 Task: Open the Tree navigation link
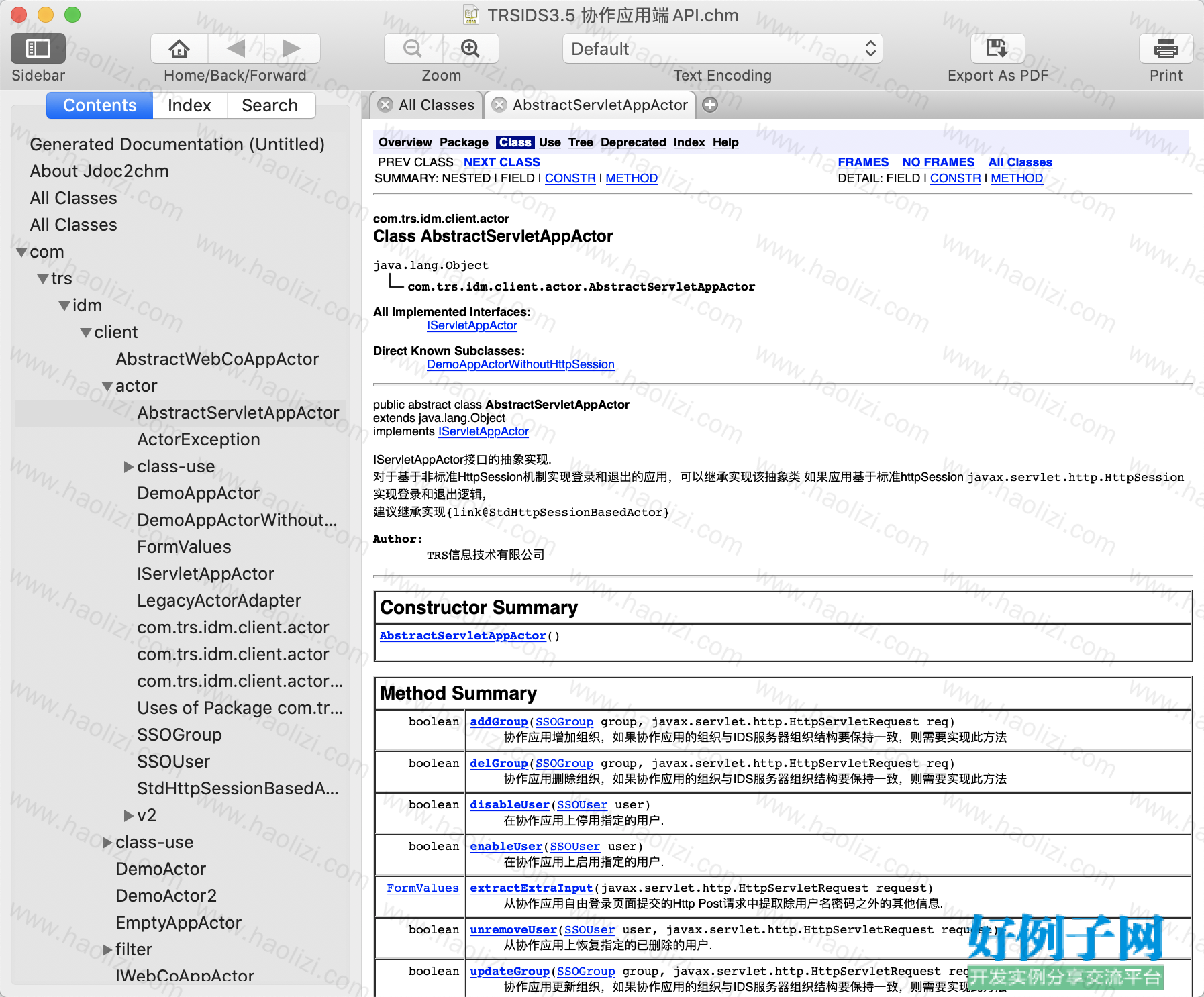[581, 142]
